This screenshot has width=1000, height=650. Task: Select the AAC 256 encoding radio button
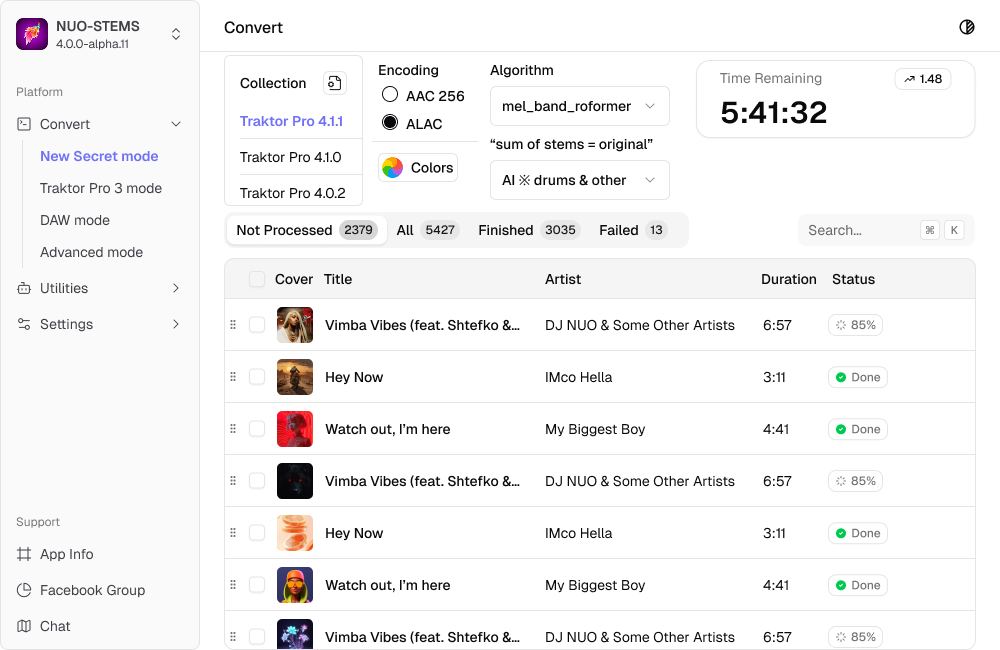[390, 94]
